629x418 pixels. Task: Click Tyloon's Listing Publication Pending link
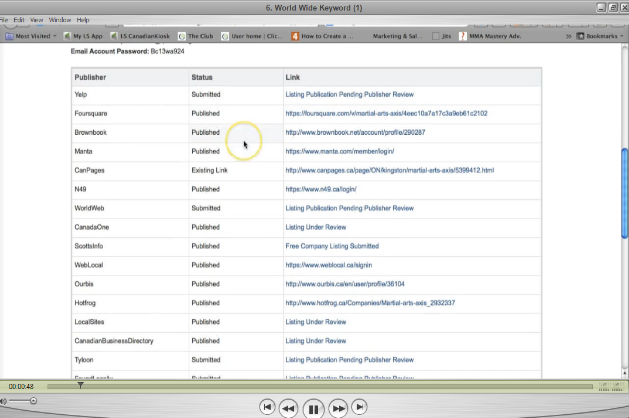[x=349, y=360]
